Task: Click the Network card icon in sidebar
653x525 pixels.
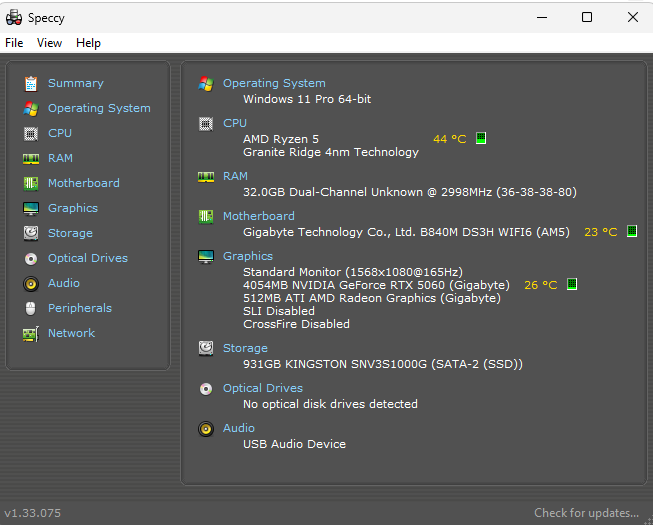Action: click(31, 333)
